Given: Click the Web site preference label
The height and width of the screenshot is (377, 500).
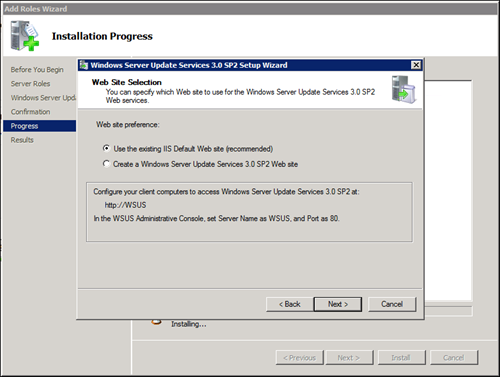Looking at the screenshot, I should point(128,125).
